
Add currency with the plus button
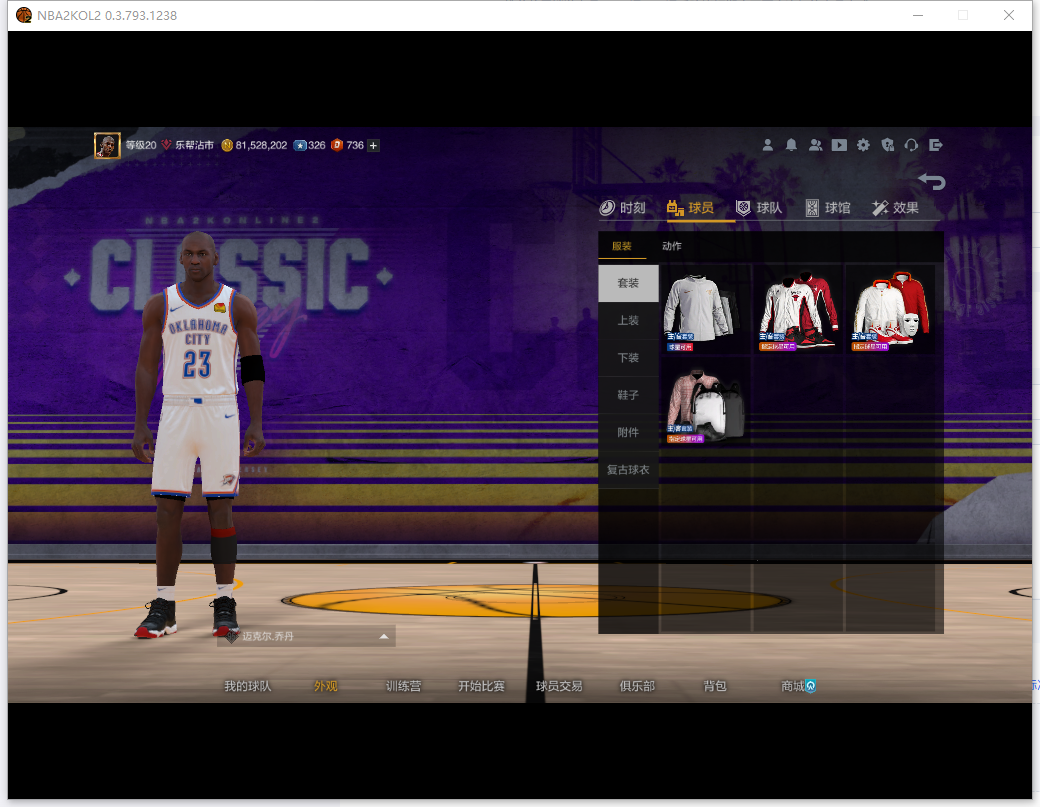coord(373,145)
